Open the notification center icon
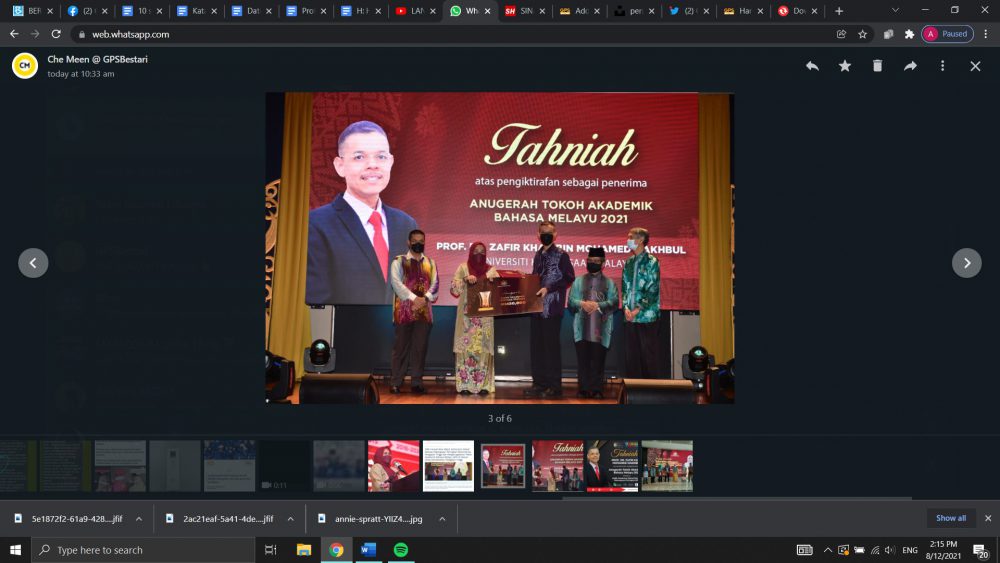The height and width of the screenshot is (563, 1000). point(981,550)
